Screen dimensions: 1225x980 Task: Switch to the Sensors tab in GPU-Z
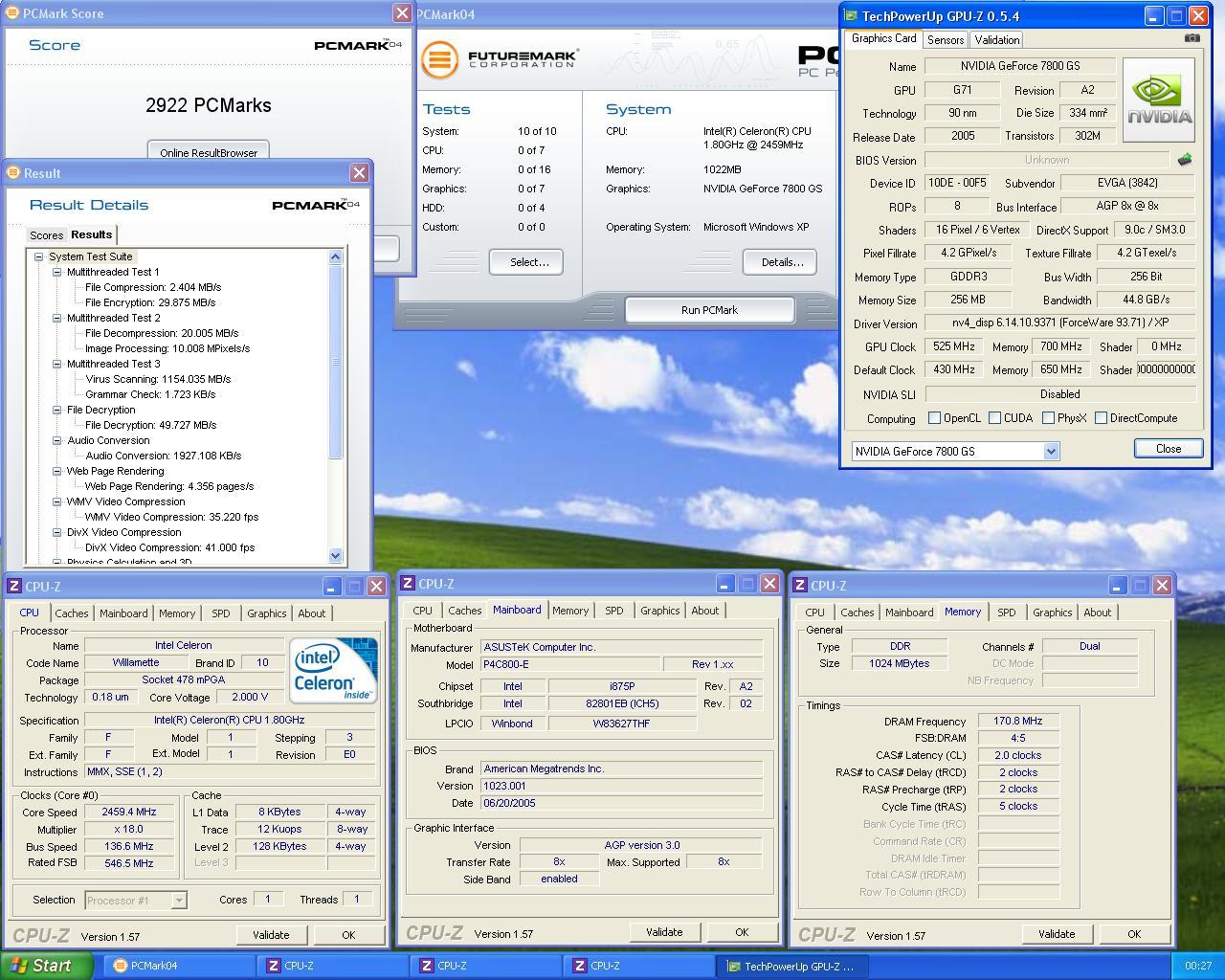click(x=946, y=39)
